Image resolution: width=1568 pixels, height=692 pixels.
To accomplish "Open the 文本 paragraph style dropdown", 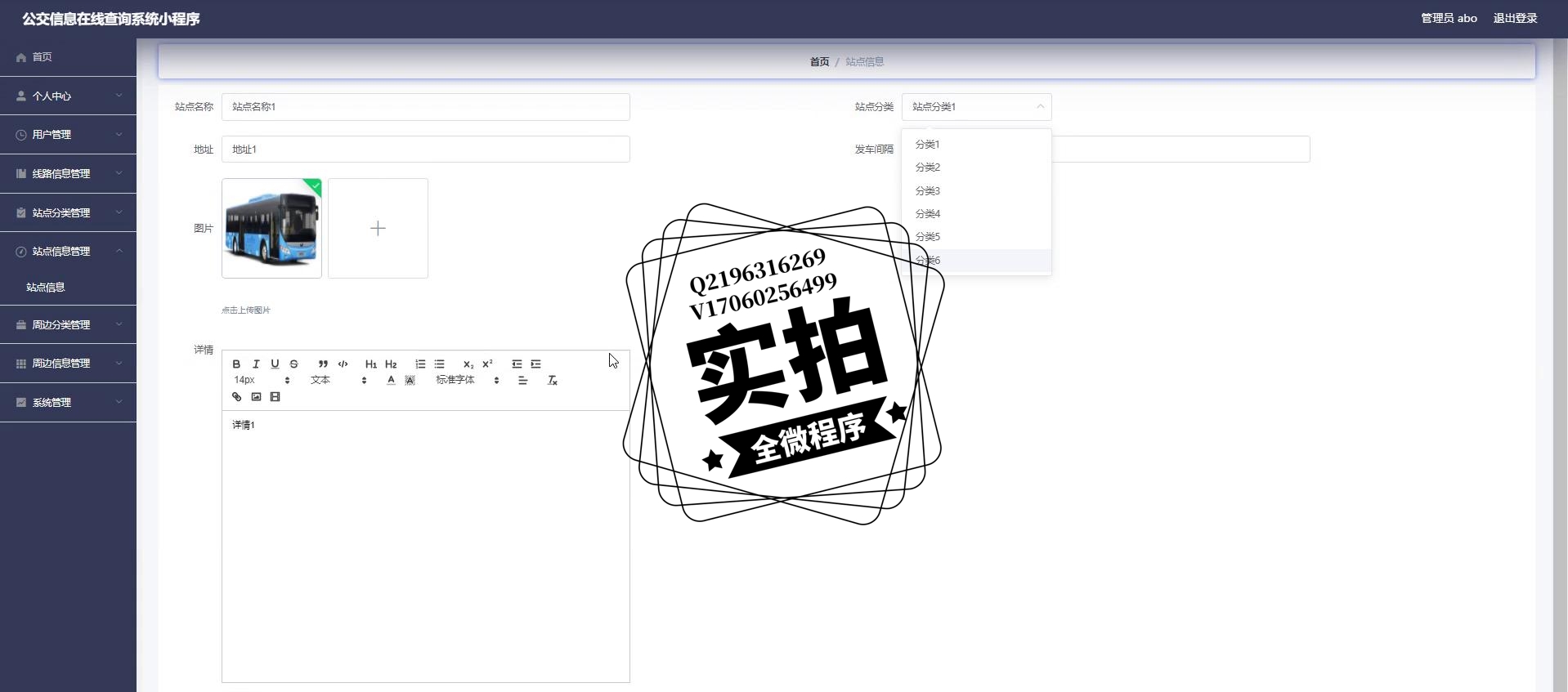I will tap(338, 380).
